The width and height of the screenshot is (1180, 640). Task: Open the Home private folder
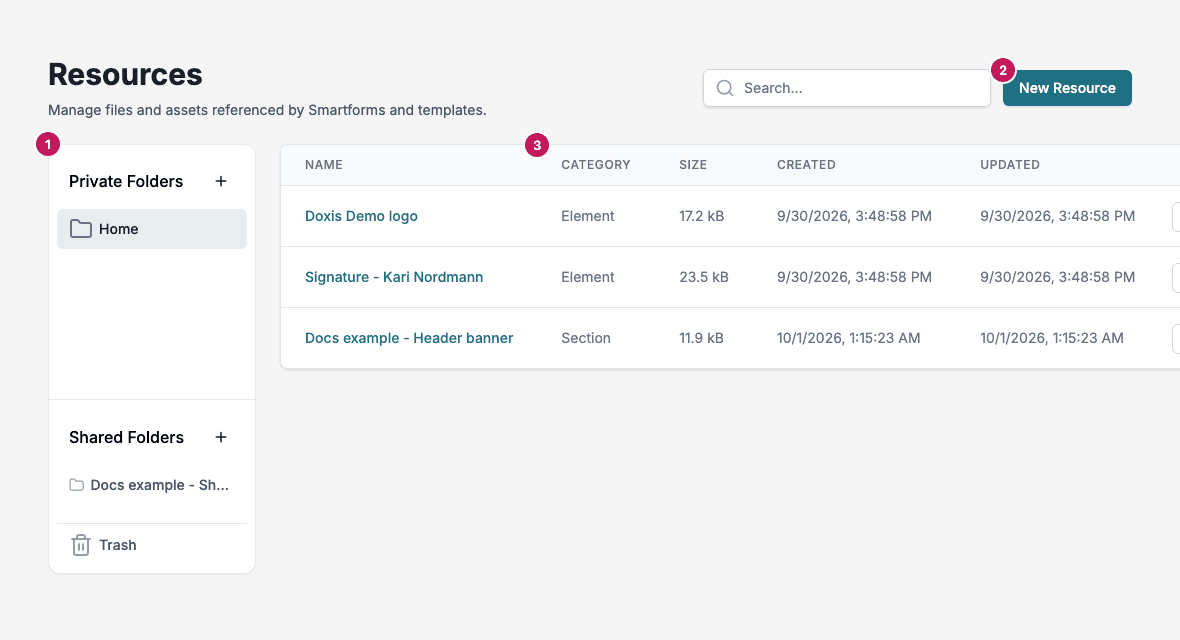pos(152,229)
